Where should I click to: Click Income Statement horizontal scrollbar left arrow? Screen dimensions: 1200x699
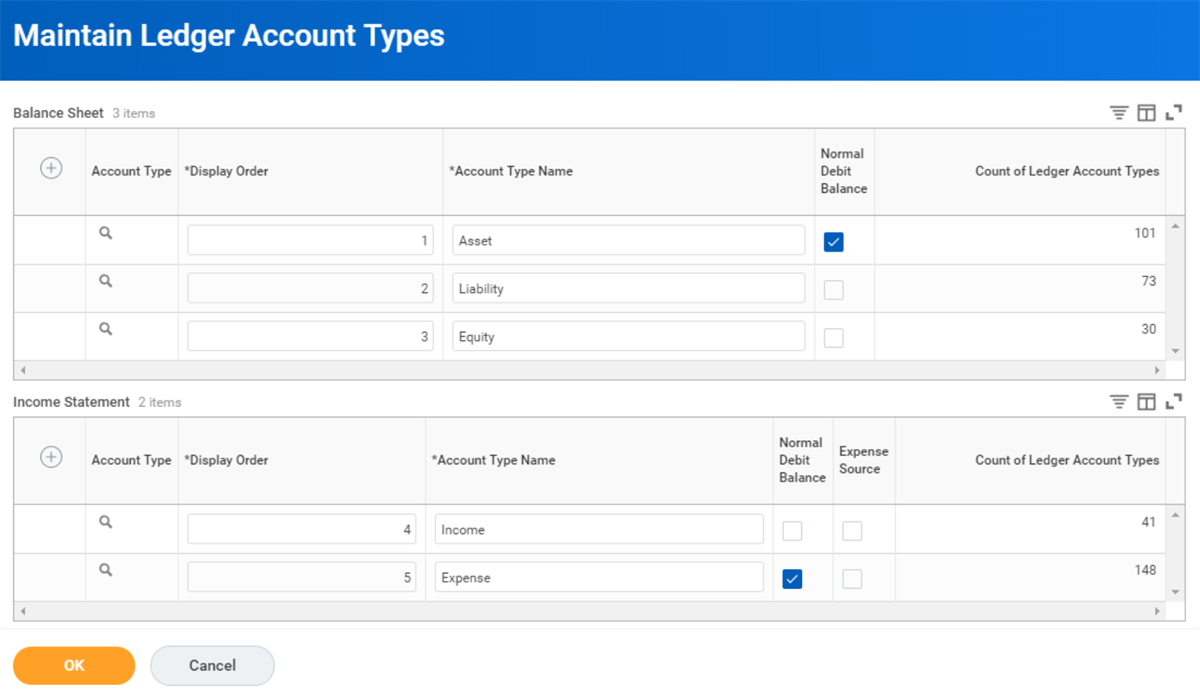pyautogui.click(x=24, y=611)
